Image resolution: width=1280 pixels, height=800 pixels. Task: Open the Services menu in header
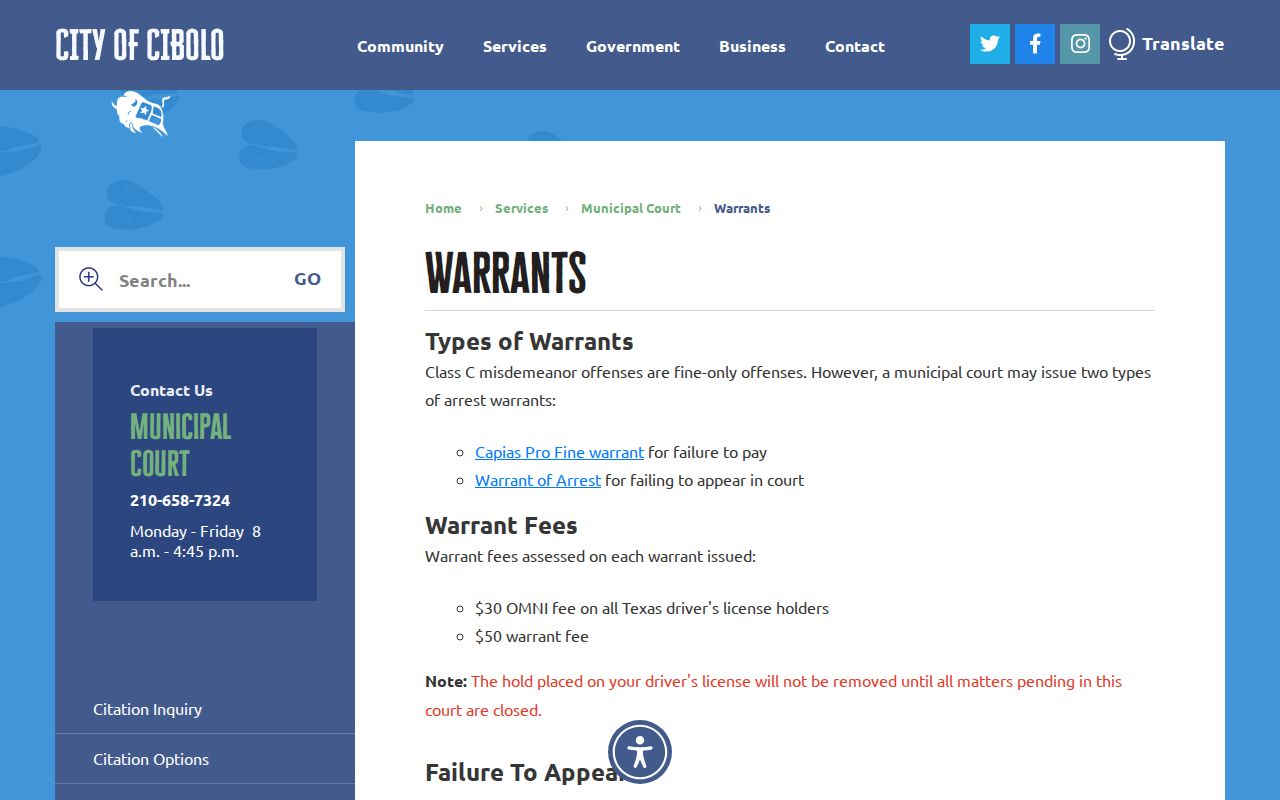coord(514,46)
